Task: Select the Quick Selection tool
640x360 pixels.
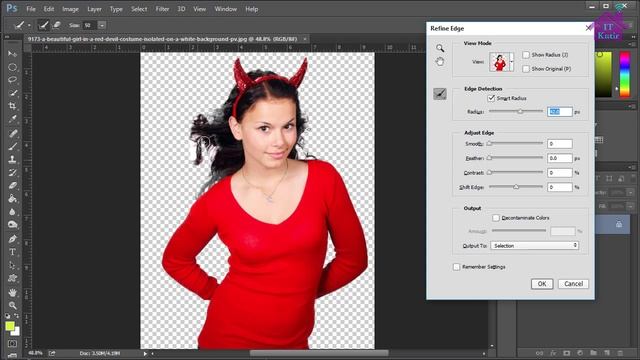Action: pyautogui.click(x=13, y=93)
